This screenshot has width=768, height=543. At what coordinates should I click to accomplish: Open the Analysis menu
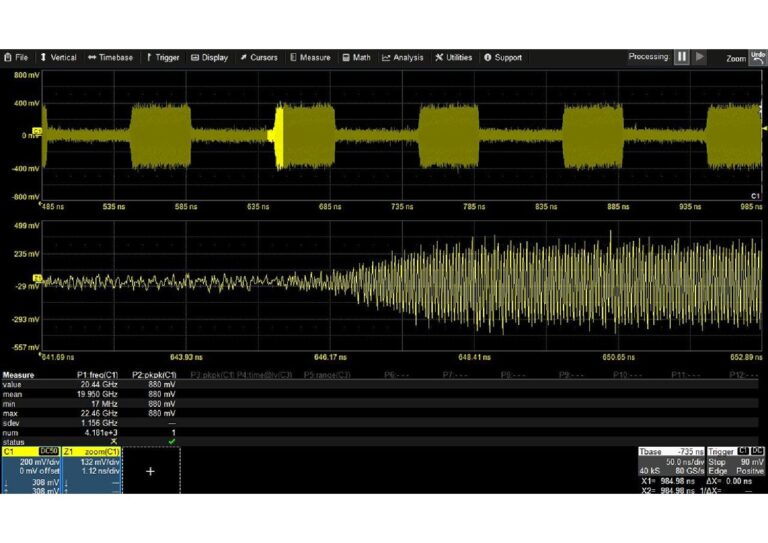402,57
